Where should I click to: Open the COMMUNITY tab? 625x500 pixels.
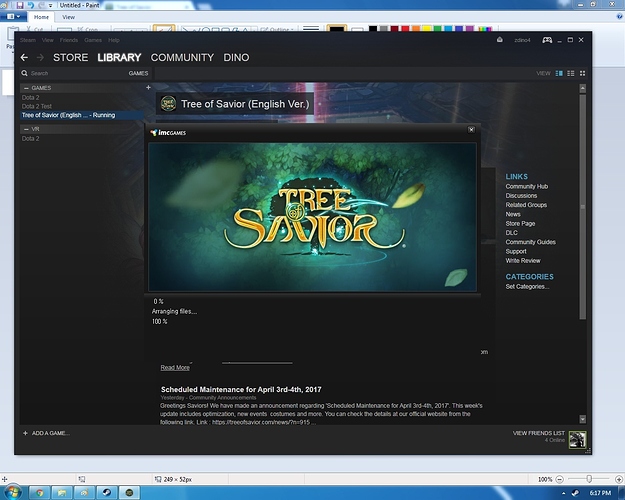click(182, 58)
